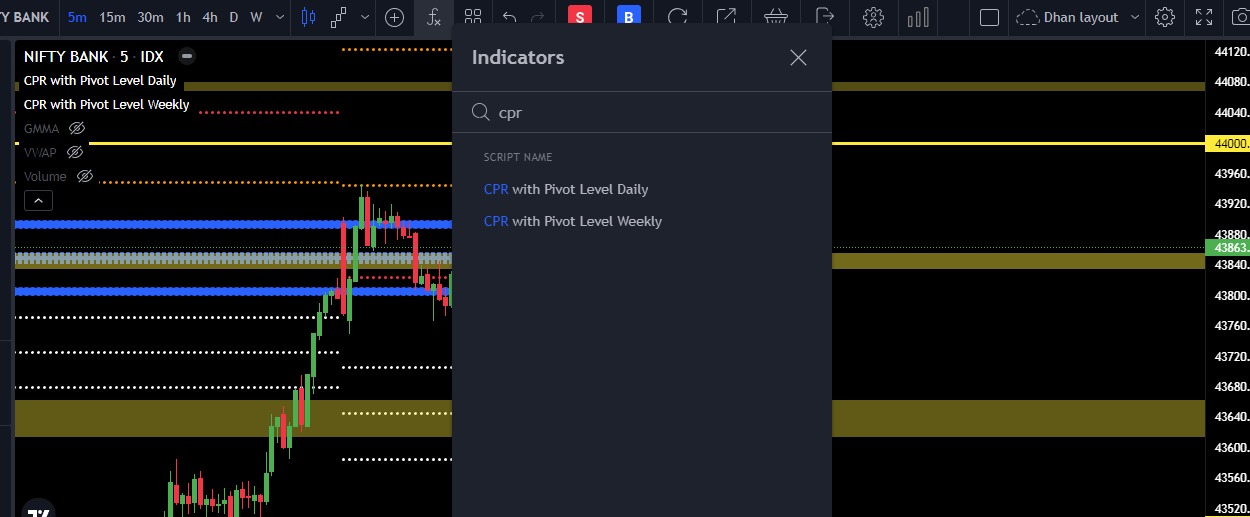The width and height of the screenshot is (1250, 517).
Task: Click the layout square icon
Action: pos(989,17)
